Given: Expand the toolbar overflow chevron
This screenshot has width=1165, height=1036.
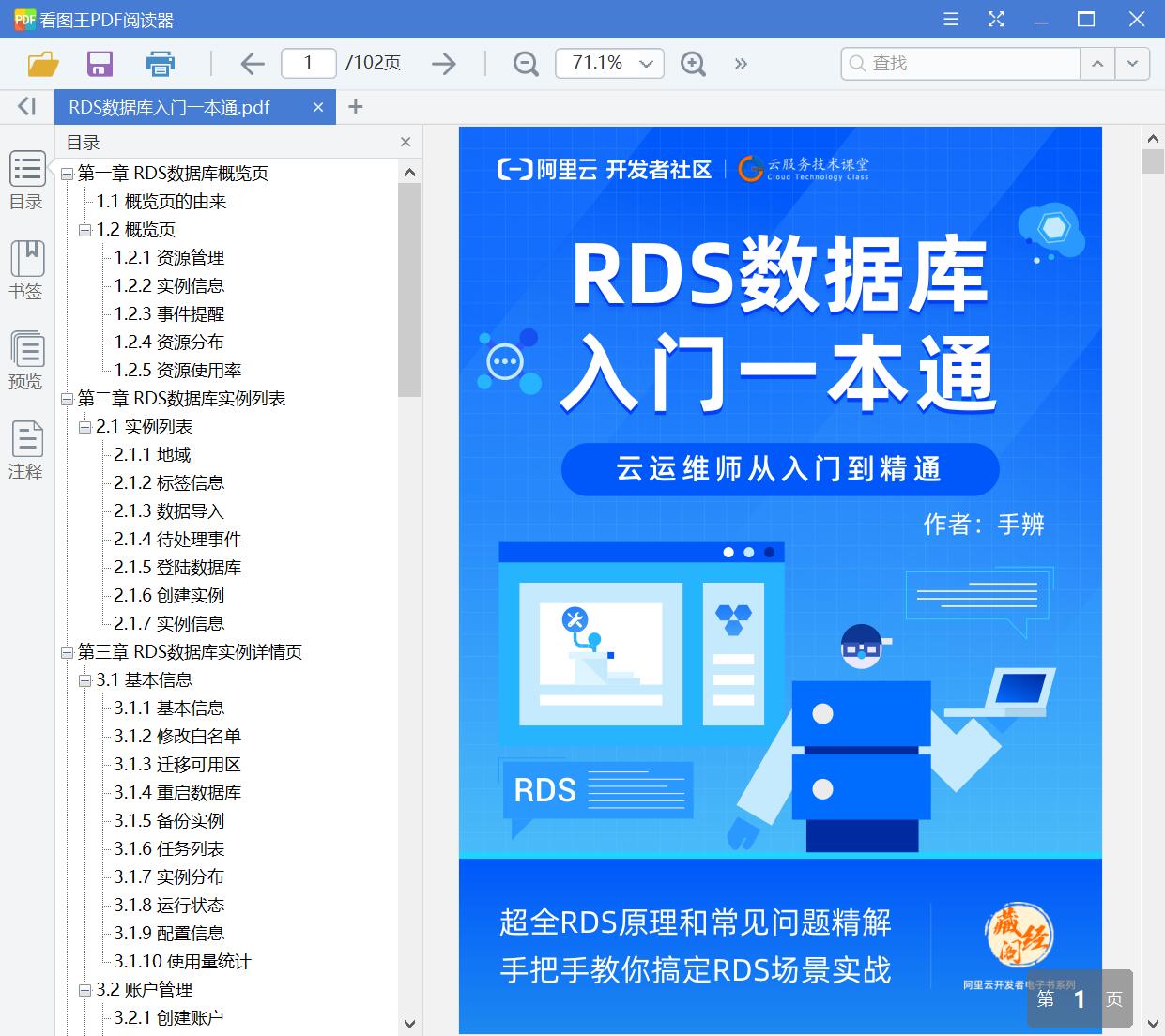Looking at the screenshot, I should pyautogui.click(x=741, y=64).
